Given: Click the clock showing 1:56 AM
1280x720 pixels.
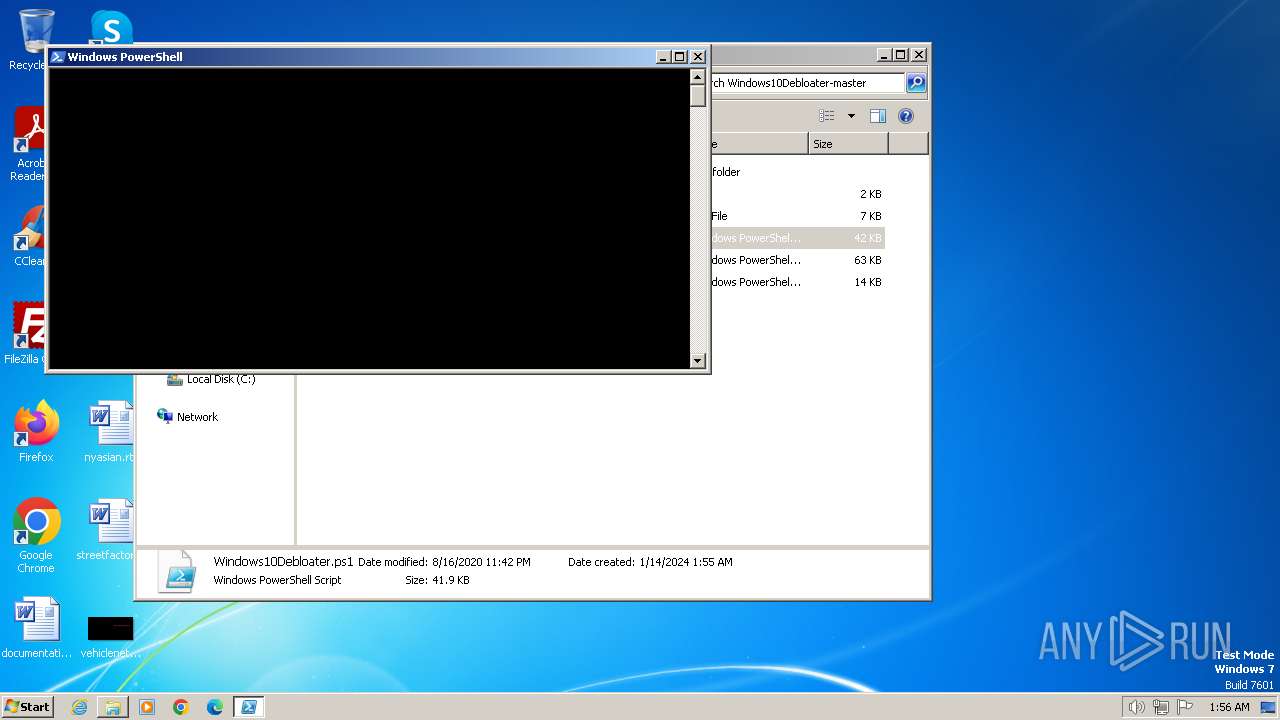Looking at the screenshot, I should tap(1229, 707).
